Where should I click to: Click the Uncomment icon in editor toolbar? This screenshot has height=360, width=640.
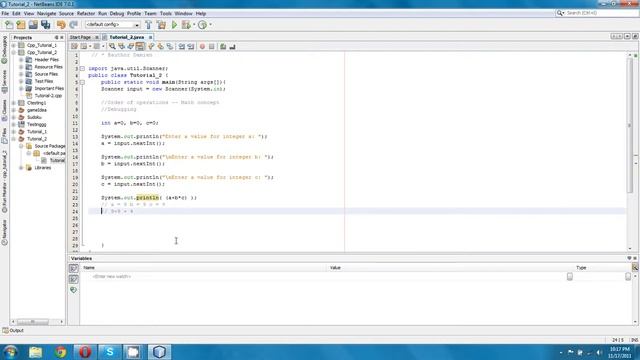click(x=232, y=47)
